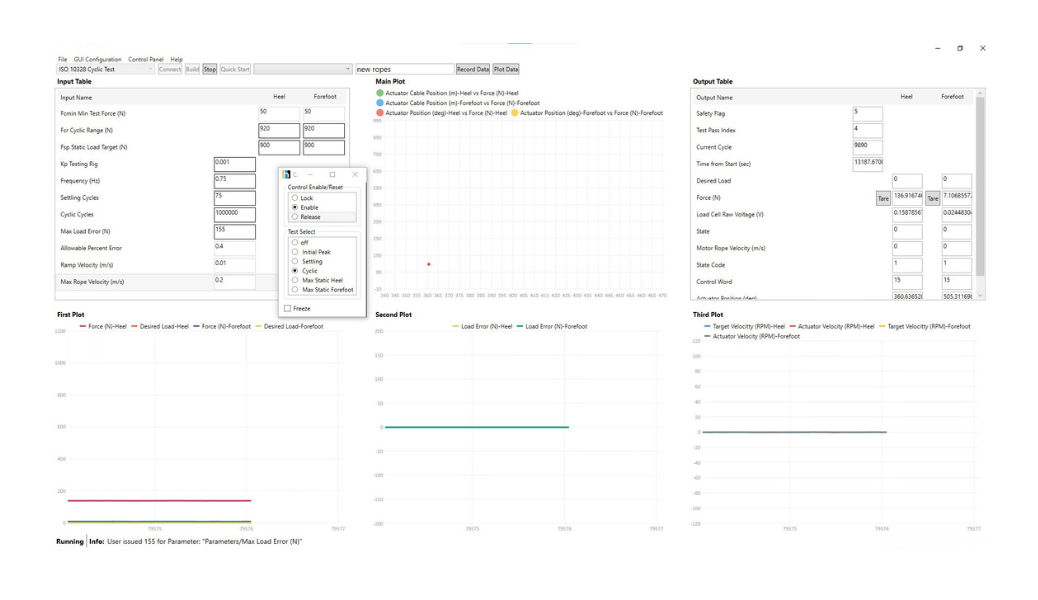
Task: Choose Cyclic test mode
Action: [x=305, y=271]
